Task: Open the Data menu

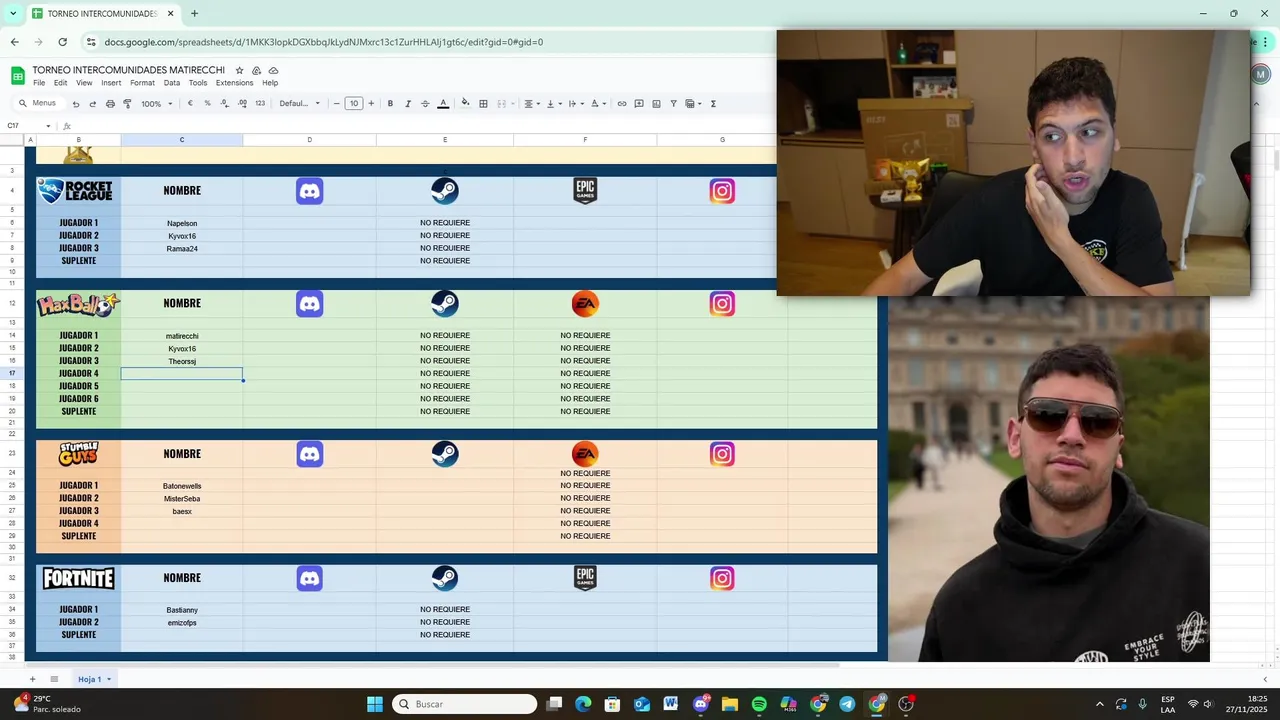Action: (x=172, y=83)
